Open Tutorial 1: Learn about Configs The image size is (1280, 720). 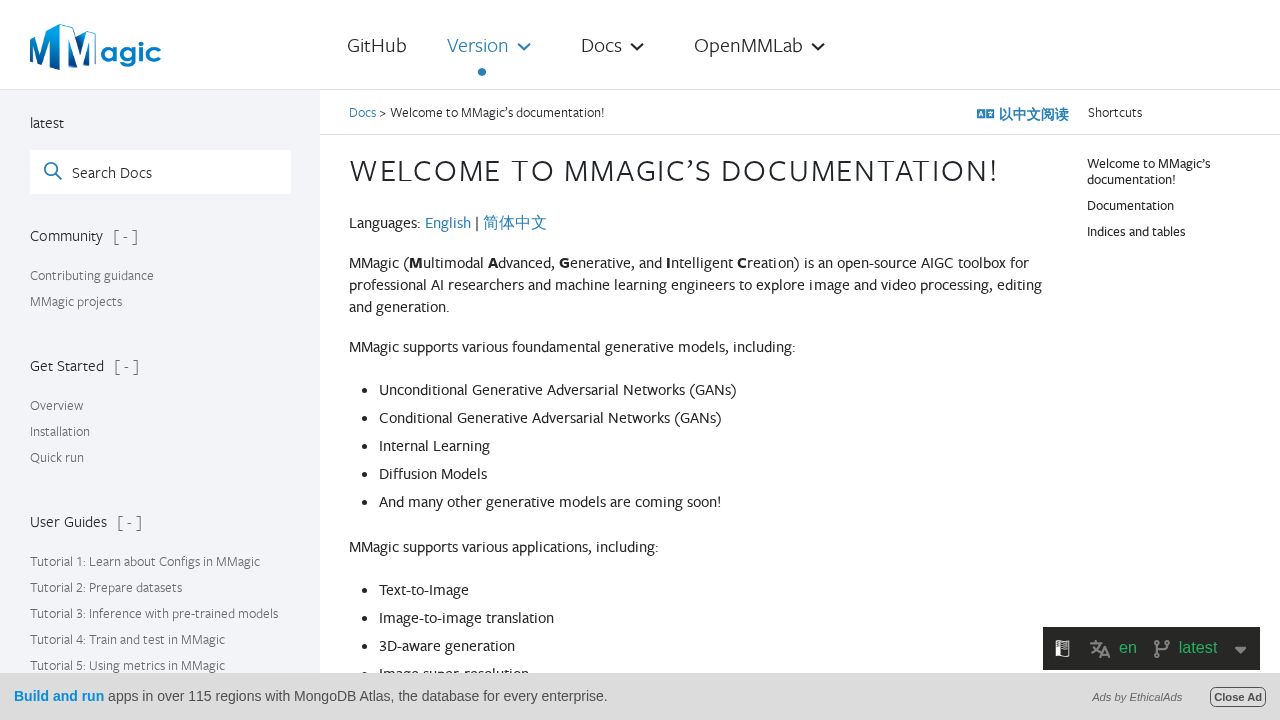tap(145, 561)
